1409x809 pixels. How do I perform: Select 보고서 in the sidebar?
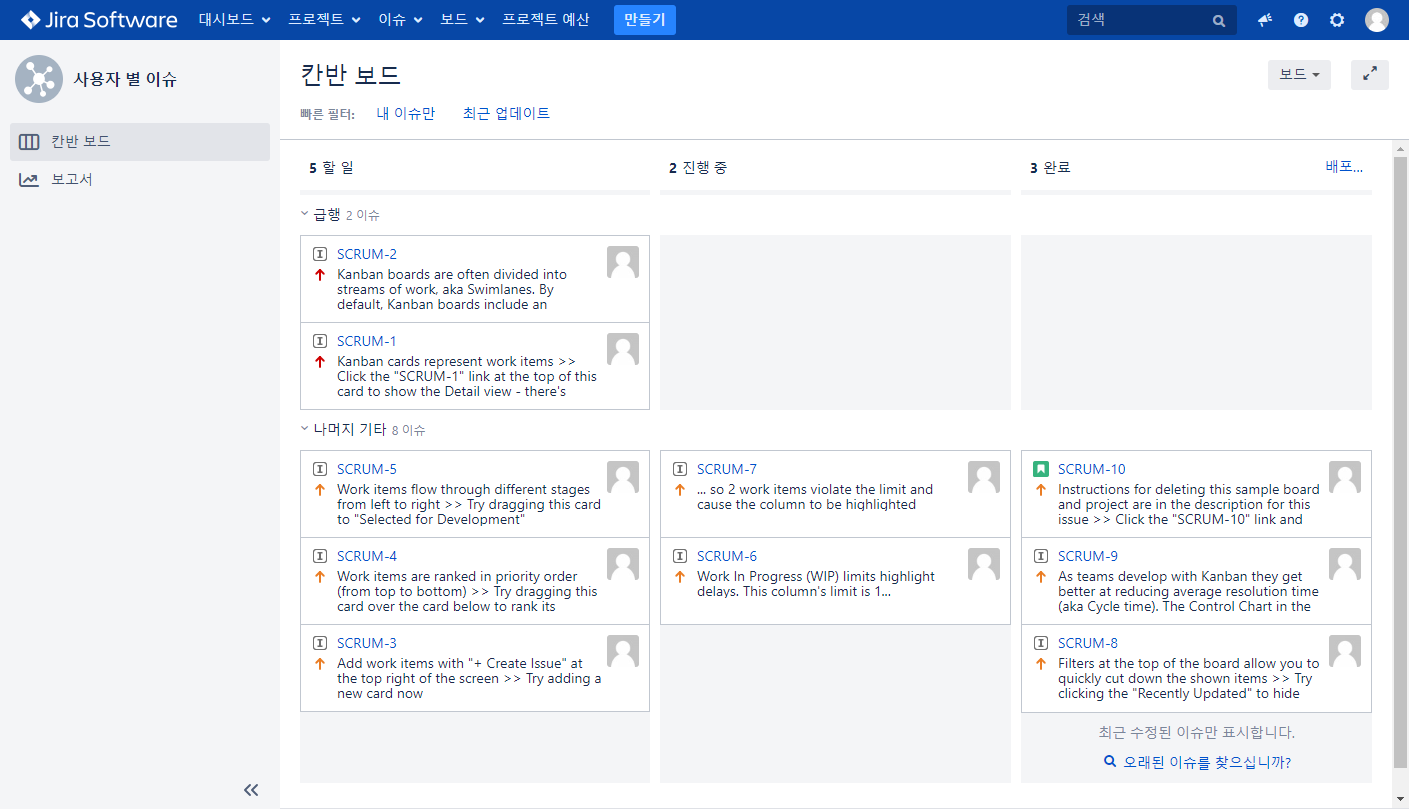(x=140, y=179)
